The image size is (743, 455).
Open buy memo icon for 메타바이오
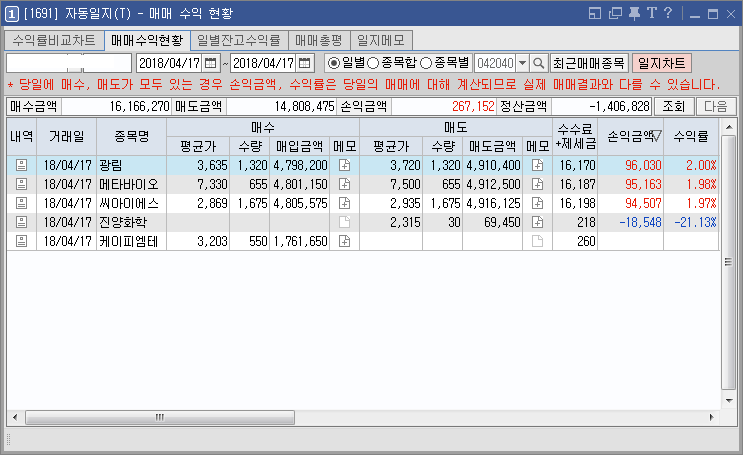344,184
